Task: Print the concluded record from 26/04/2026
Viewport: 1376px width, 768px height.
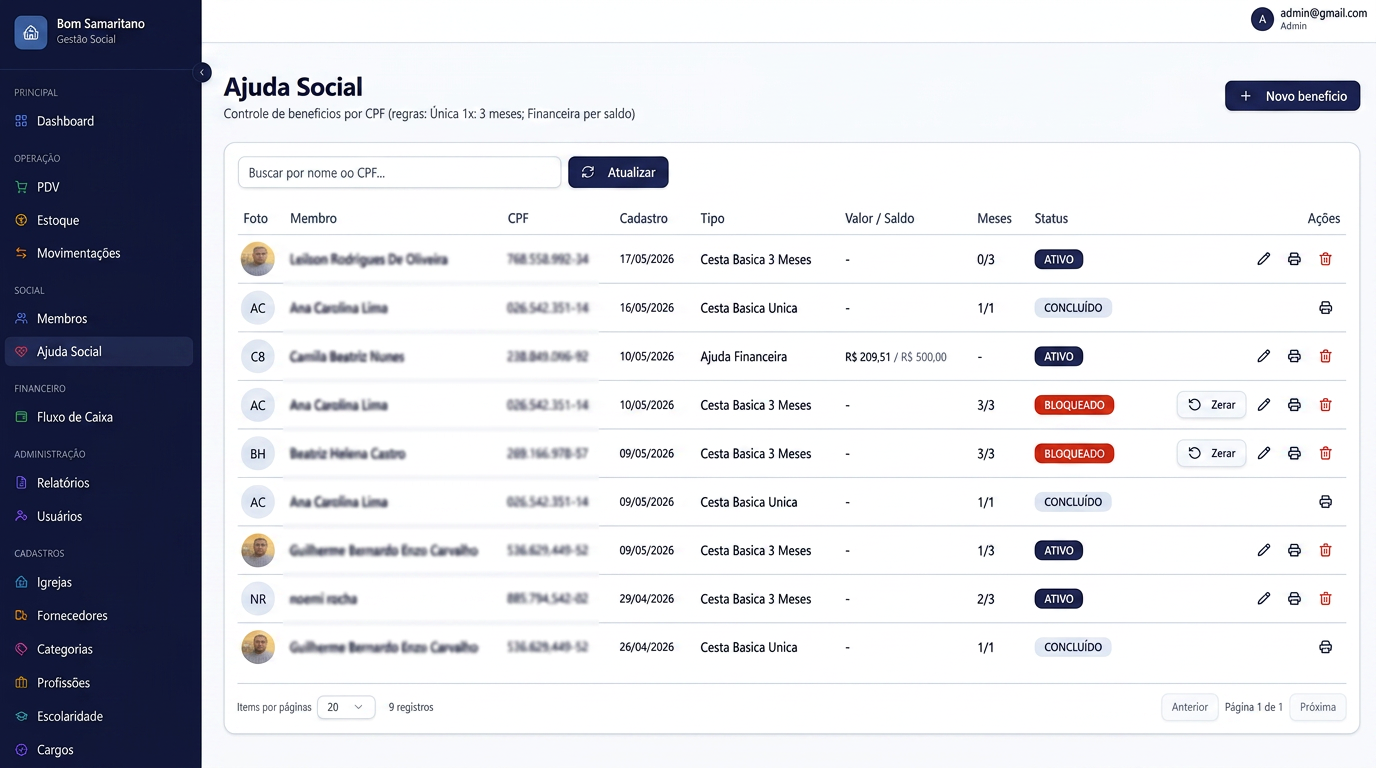Action: (x=1326, y=647)
